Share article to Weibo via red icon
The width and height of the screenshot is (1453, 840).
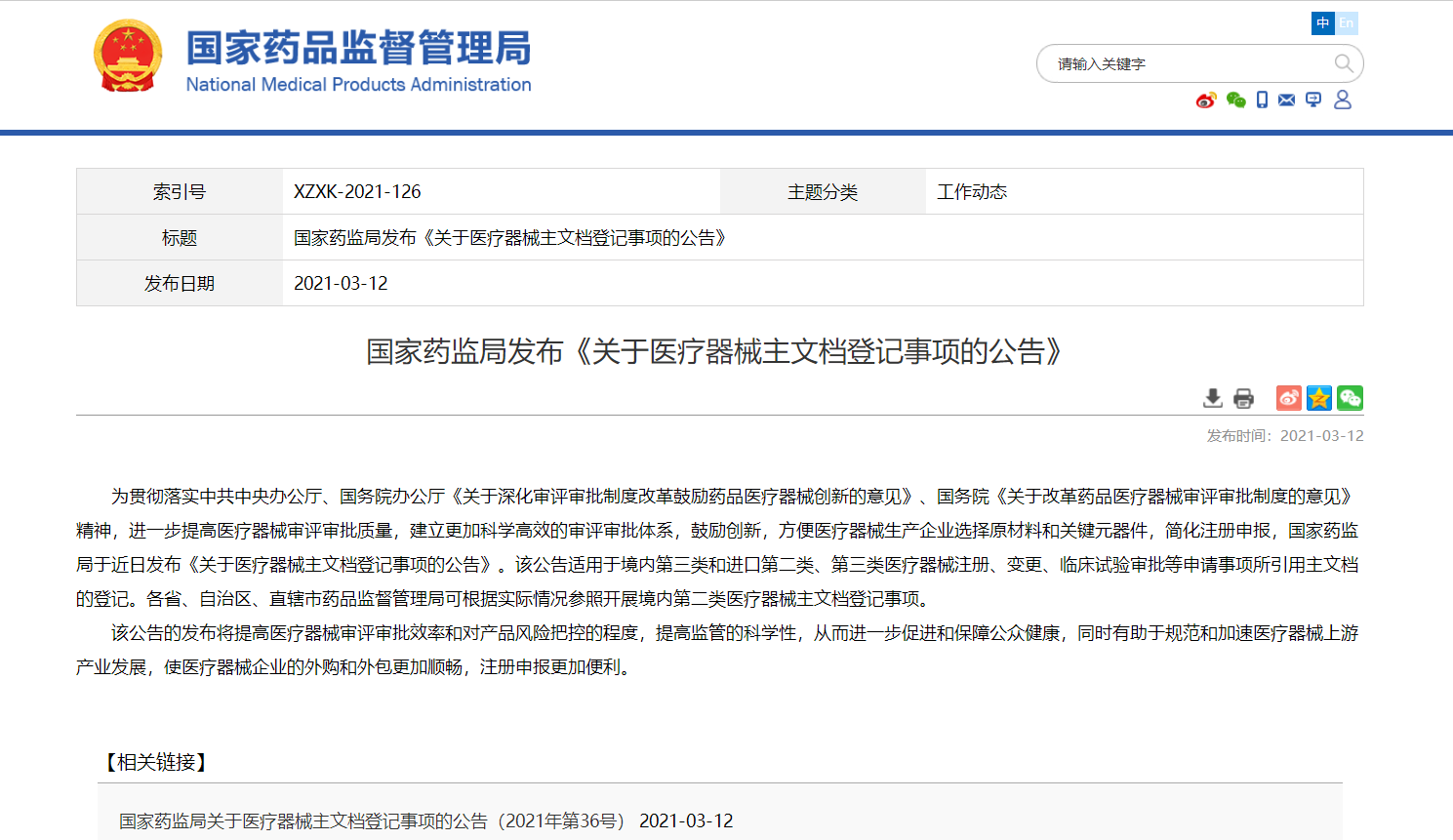(1289, 398)
